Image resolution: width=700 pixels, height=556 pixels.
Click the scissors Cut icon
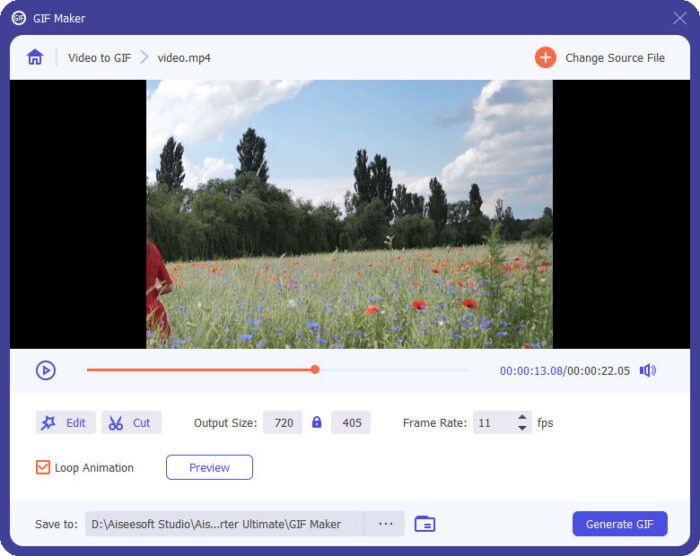[x=116, y=423]
